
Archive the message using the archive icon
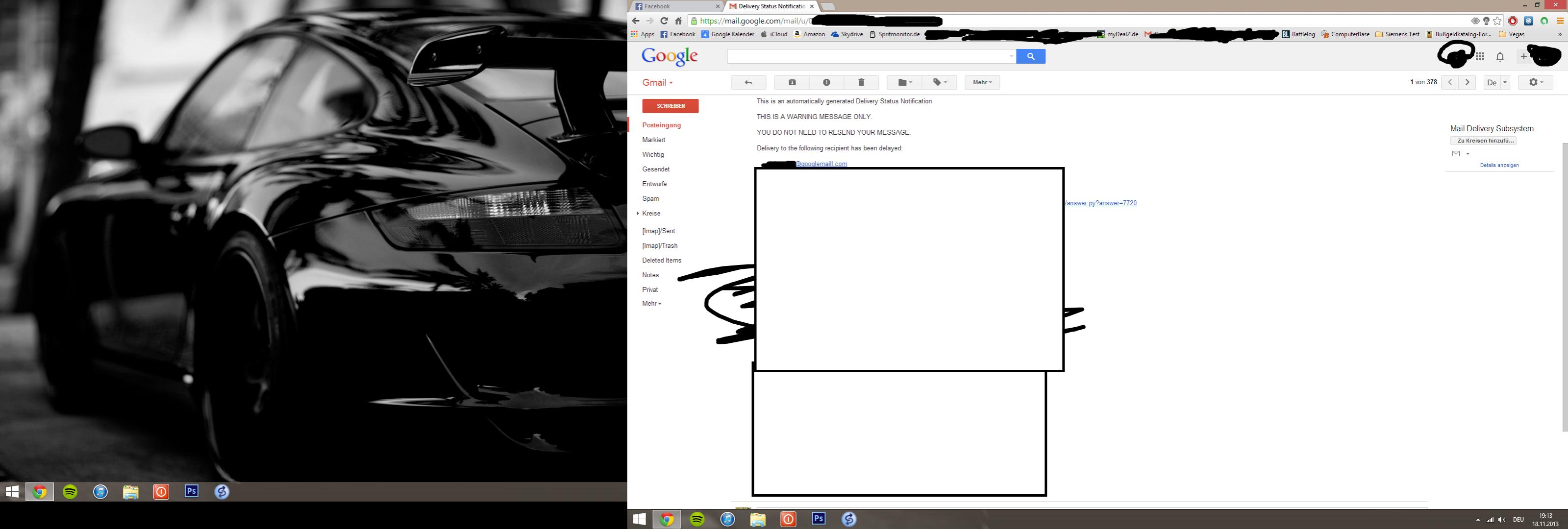click(x=792, y=83)
